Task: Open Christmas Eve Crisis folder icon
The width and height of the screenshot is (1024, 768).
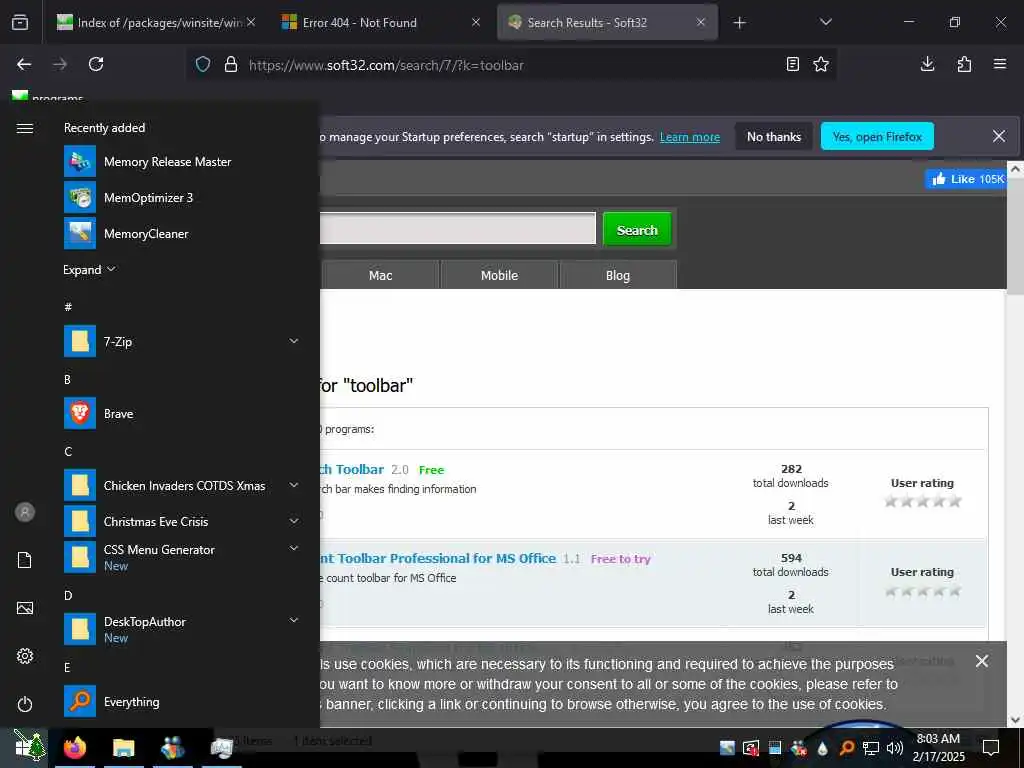Action: (x=80, y=521)
